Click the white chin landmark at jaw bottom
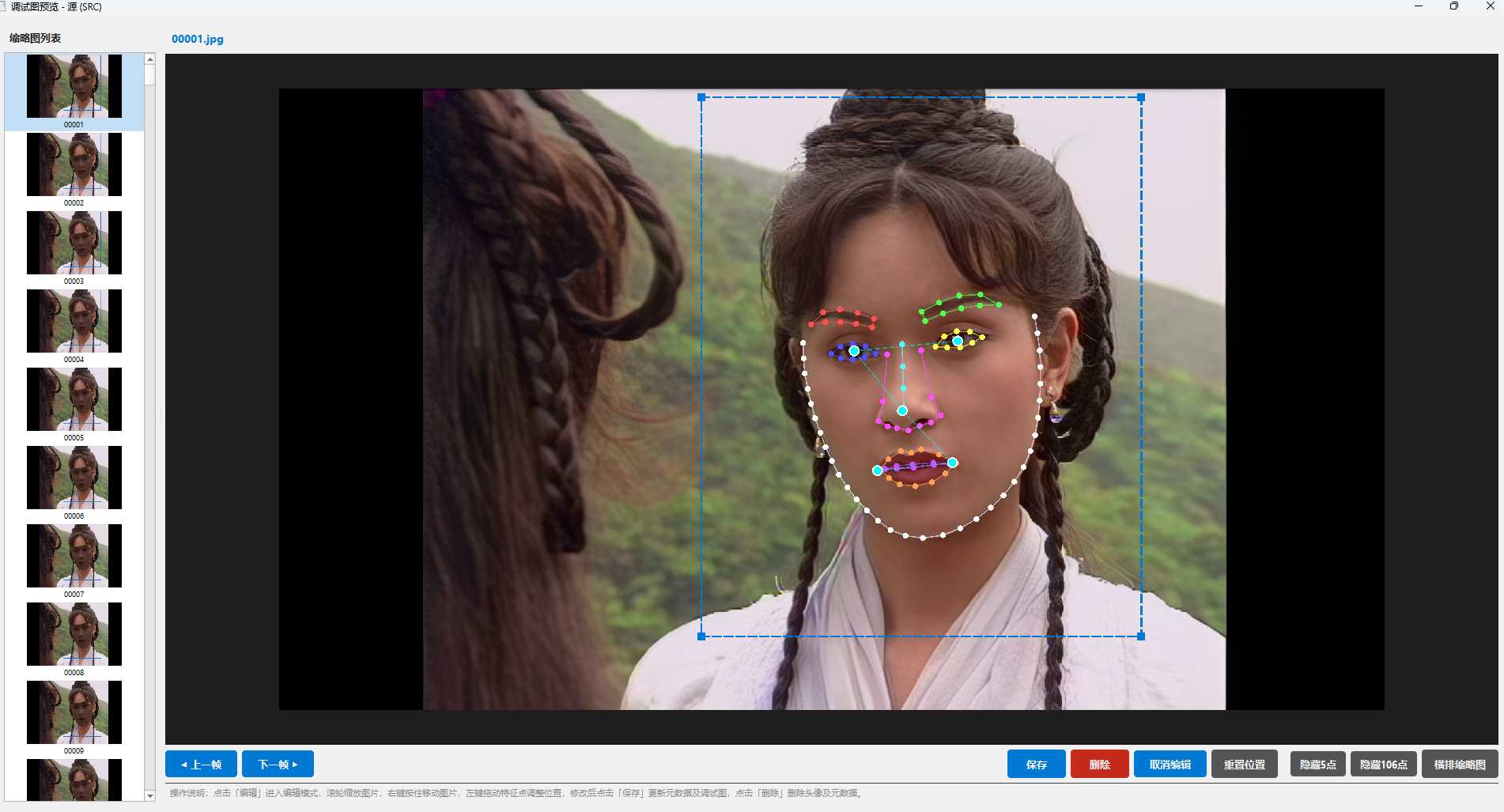Screen dimensions: 1504x812 click(923, 538)
